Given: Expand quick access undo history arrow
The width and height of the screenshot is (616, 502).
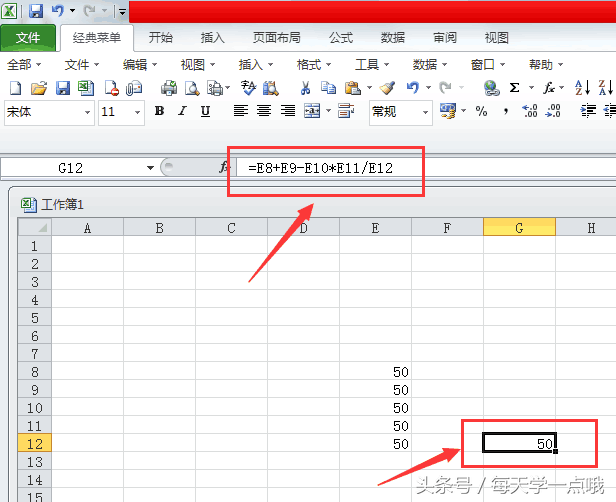Looking at the screenshot, I should coord(72,11).
